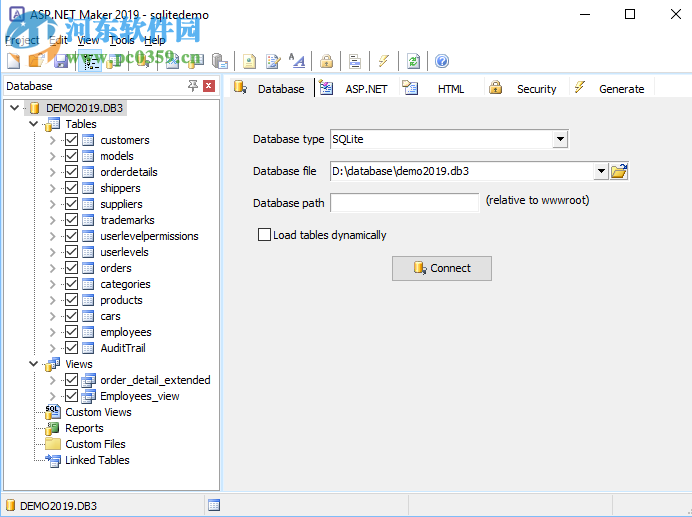Select the Database tab

tap(271, 88)
